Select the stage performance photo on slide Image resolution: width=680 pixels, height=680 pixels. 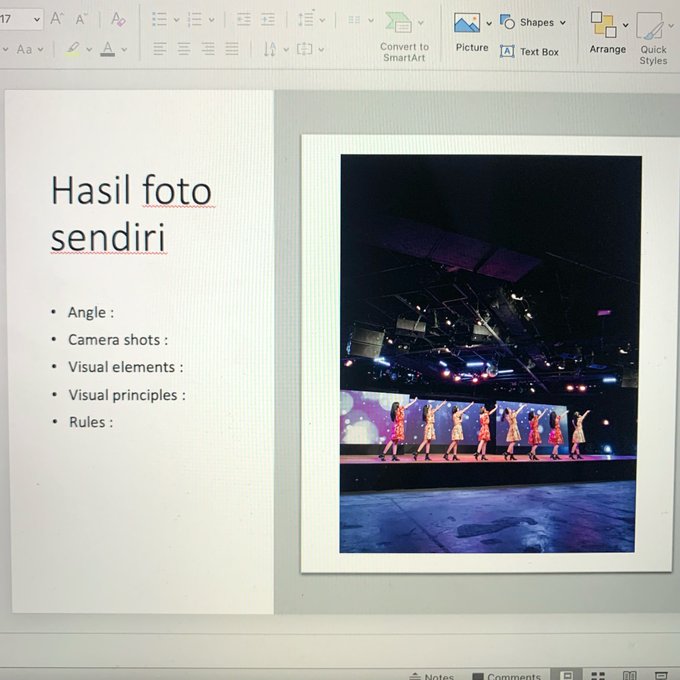[x=489, y=353]
